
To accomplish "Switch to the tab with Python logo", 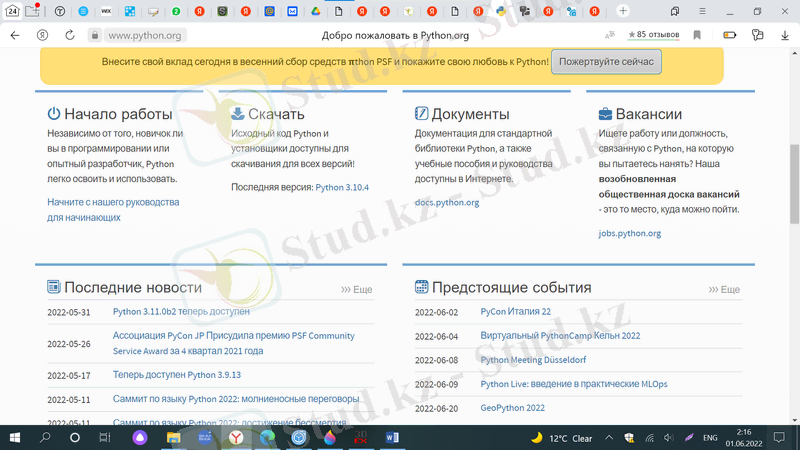I will [x=500, y=11].
